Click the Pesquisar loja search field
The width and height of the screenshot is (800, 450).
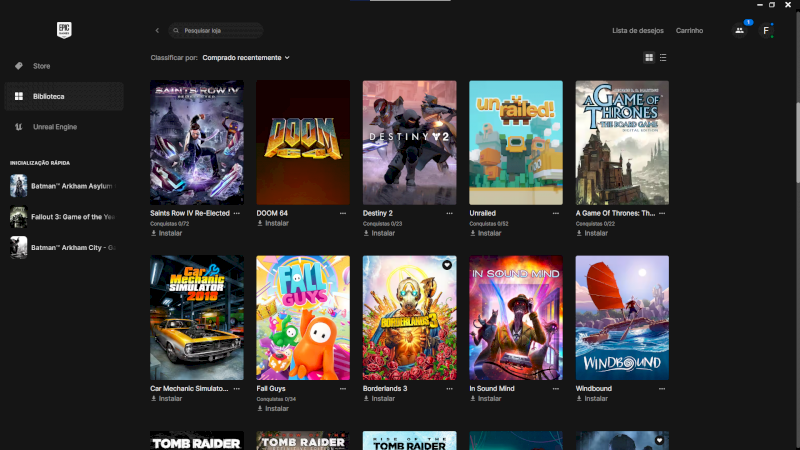218,31
